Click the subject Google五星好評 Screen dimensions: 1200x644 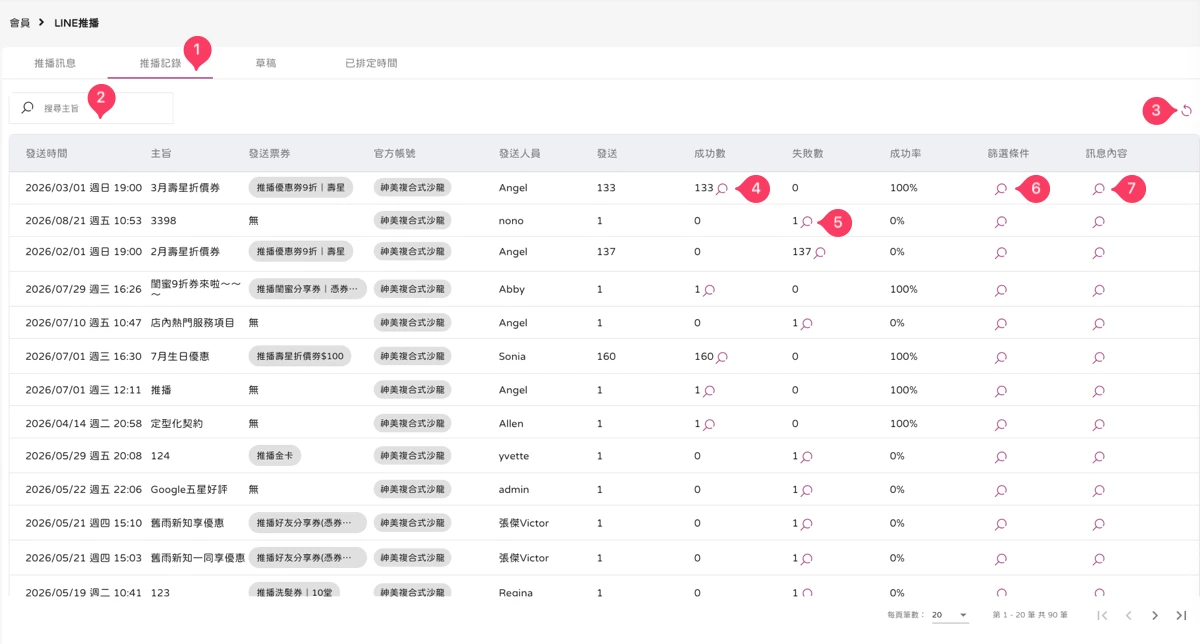click(x=191, y=490)
